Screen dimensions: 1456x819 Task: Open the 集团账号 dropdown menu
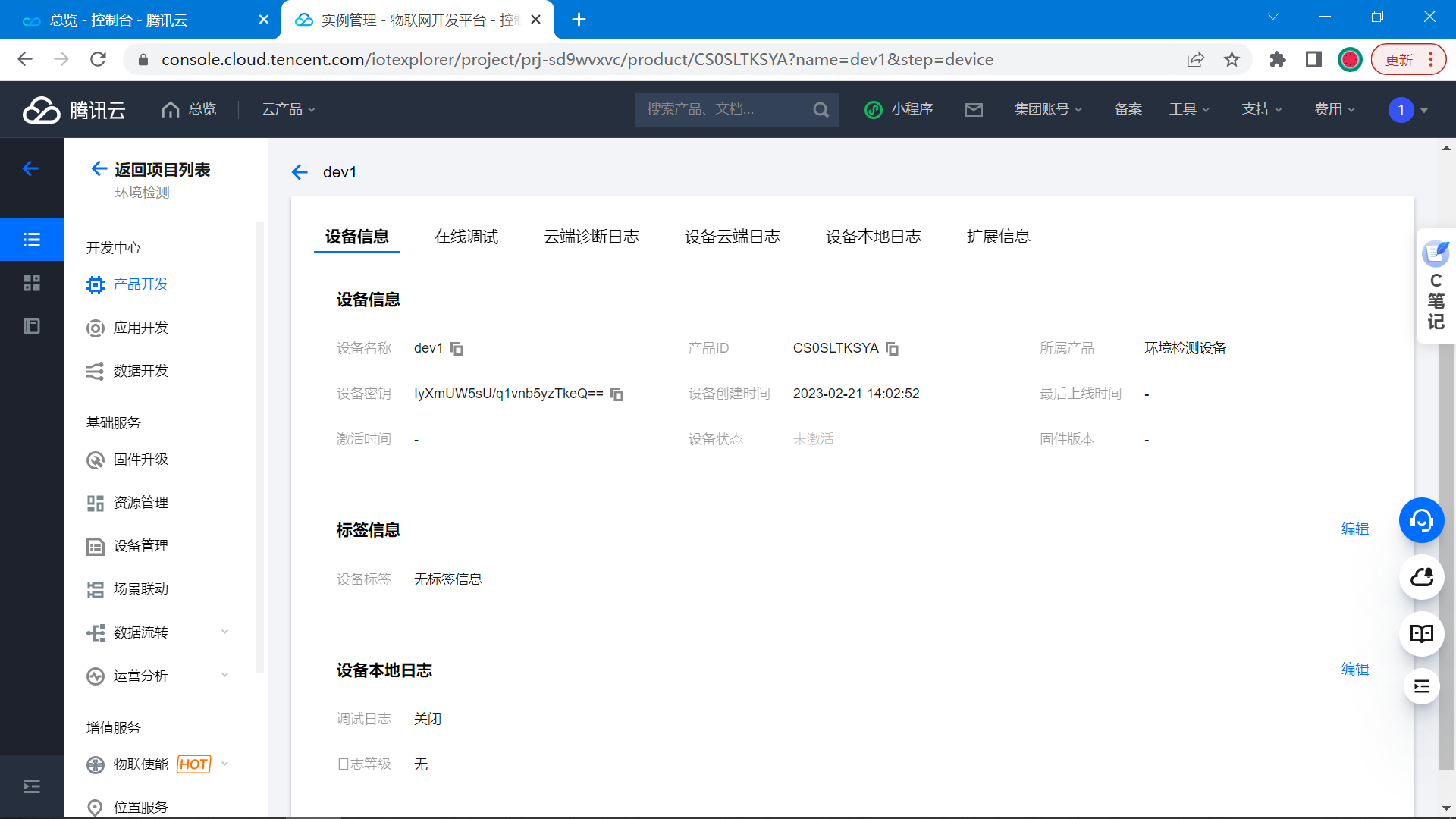1047,110
